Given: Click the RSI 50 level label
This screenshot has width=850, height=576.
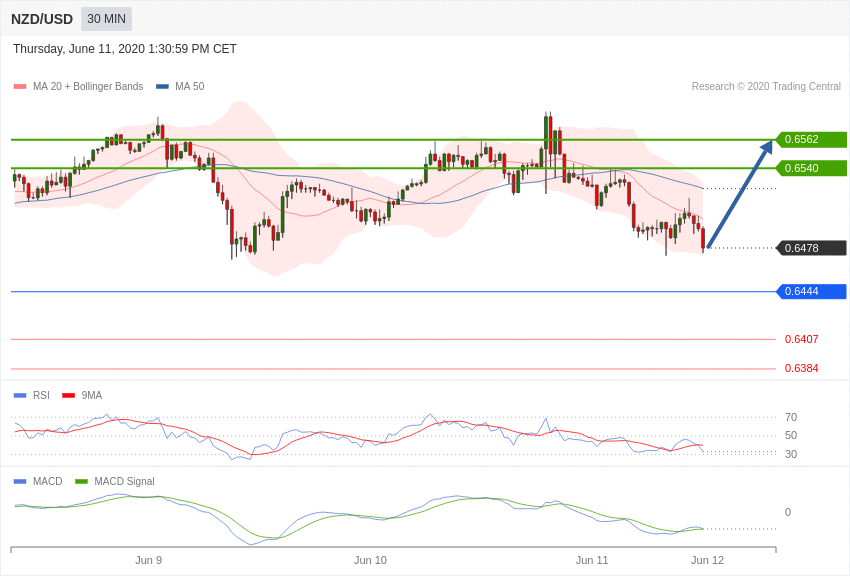Looking at the screenshot, I should (x=791, y=435).
